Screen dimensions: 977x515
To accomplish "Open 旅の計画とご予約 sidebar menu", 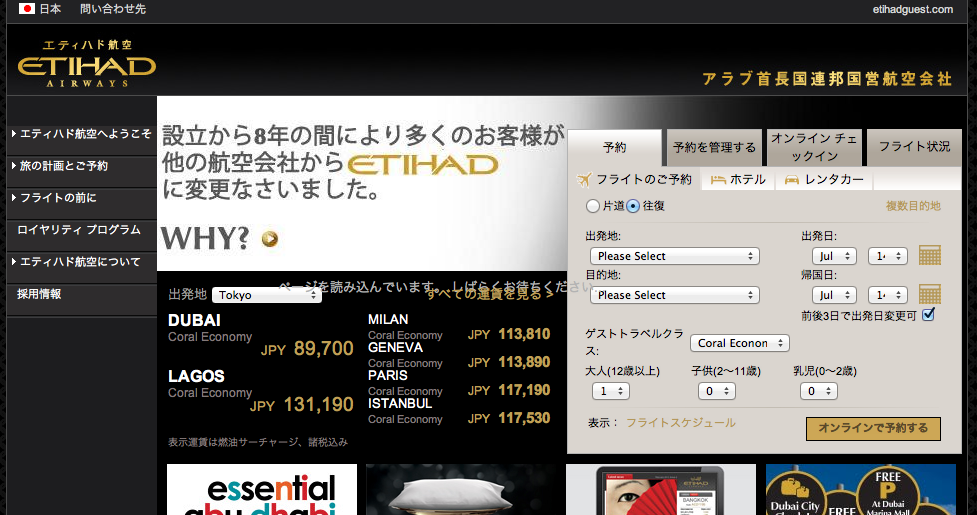I will (82, 166).
